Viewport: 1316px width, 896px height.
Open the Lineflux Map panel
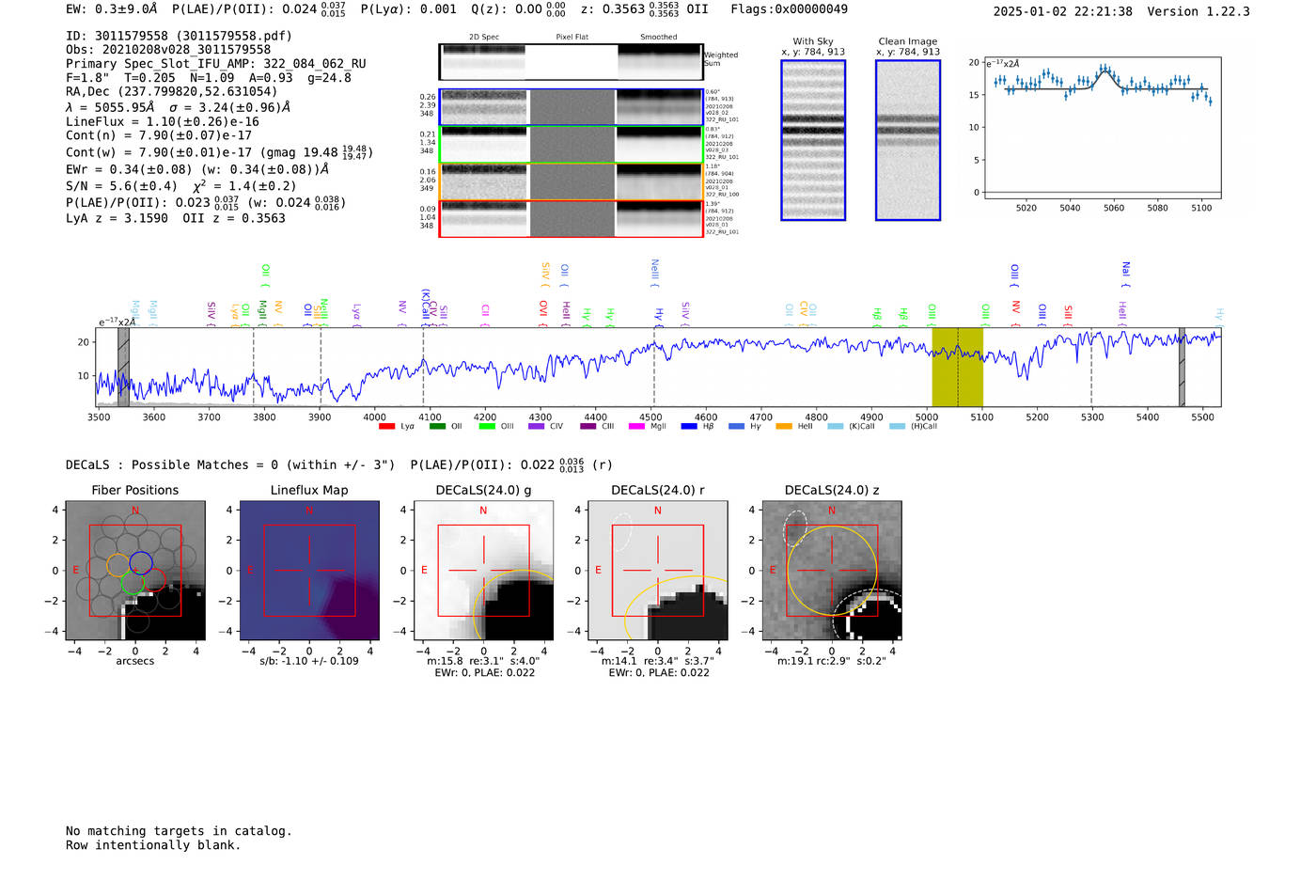tap(309, 571)
